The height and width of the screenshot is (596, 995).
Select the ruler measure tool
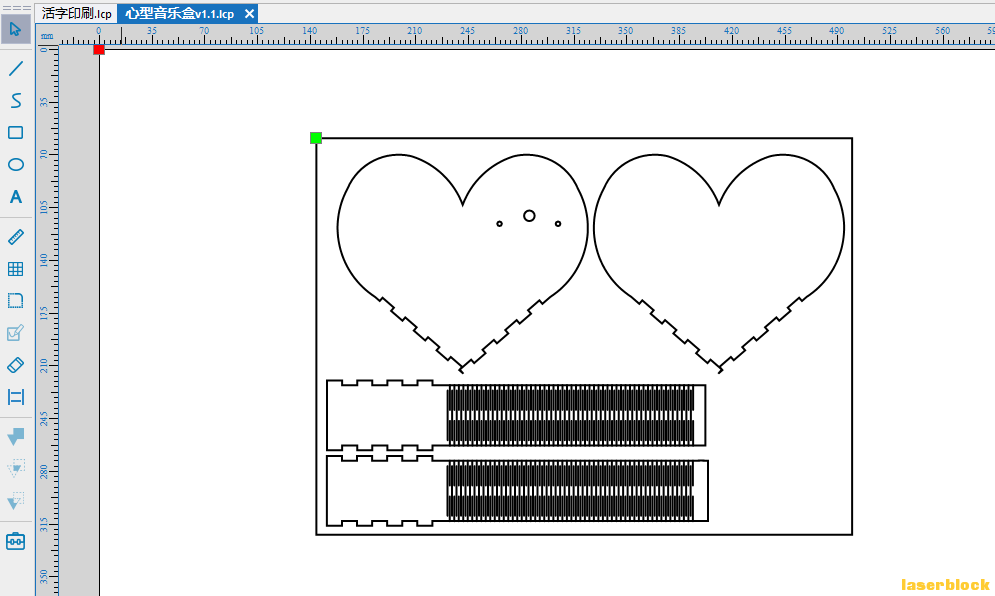[x=16, y=237]
